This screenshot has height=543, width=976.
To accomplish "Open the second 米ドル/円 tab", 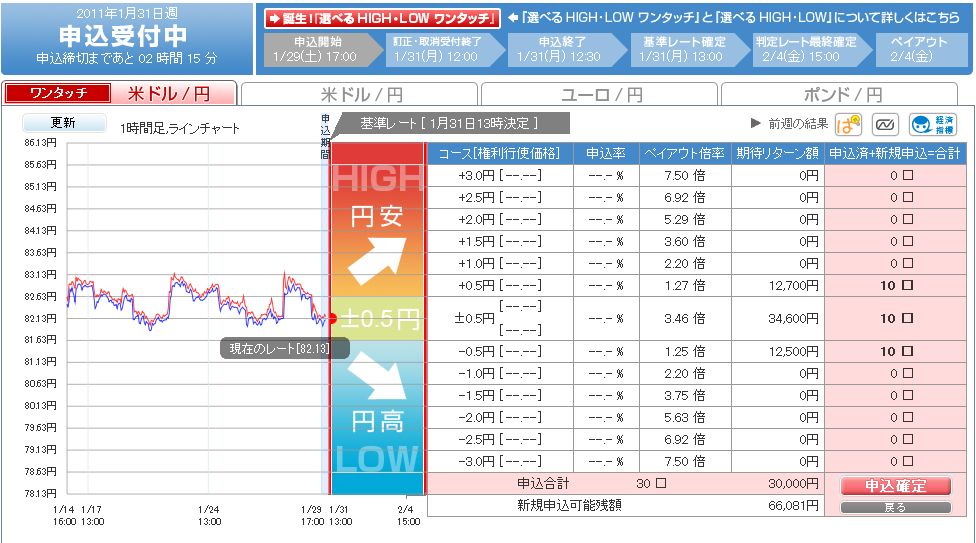I will coord(359,95).
